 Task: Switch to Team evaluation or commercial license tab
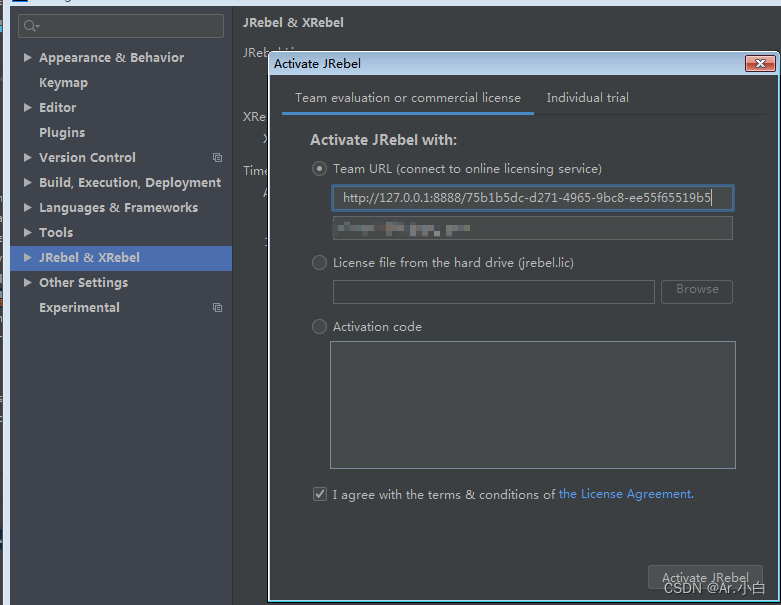(x=407, y=98)
